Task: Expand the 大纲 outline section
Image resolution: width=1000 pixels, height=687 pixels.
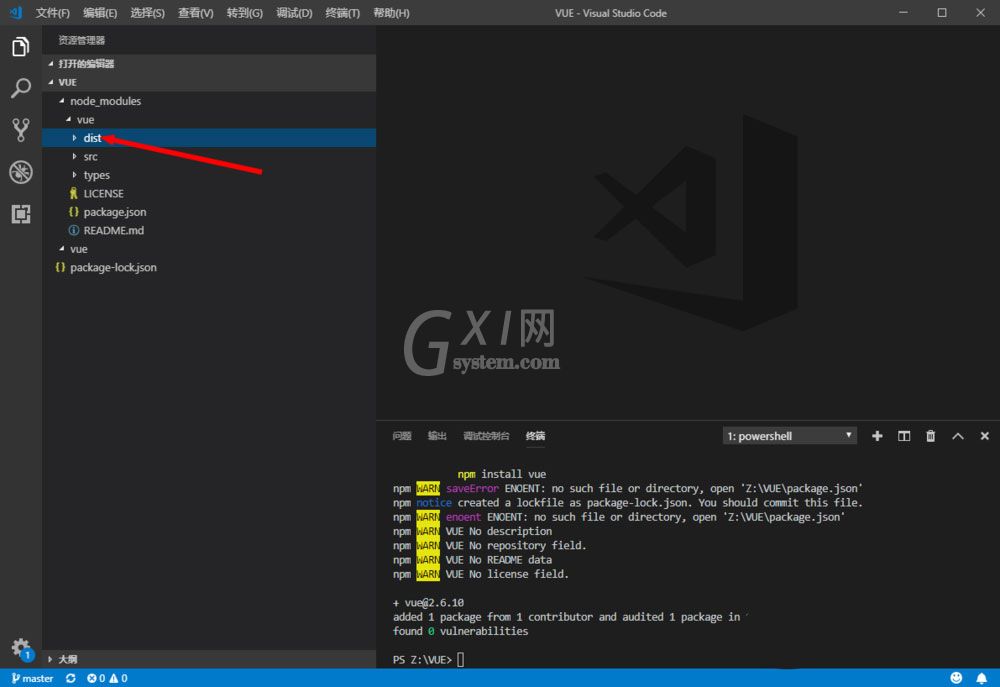Action: tap(209, 659)
